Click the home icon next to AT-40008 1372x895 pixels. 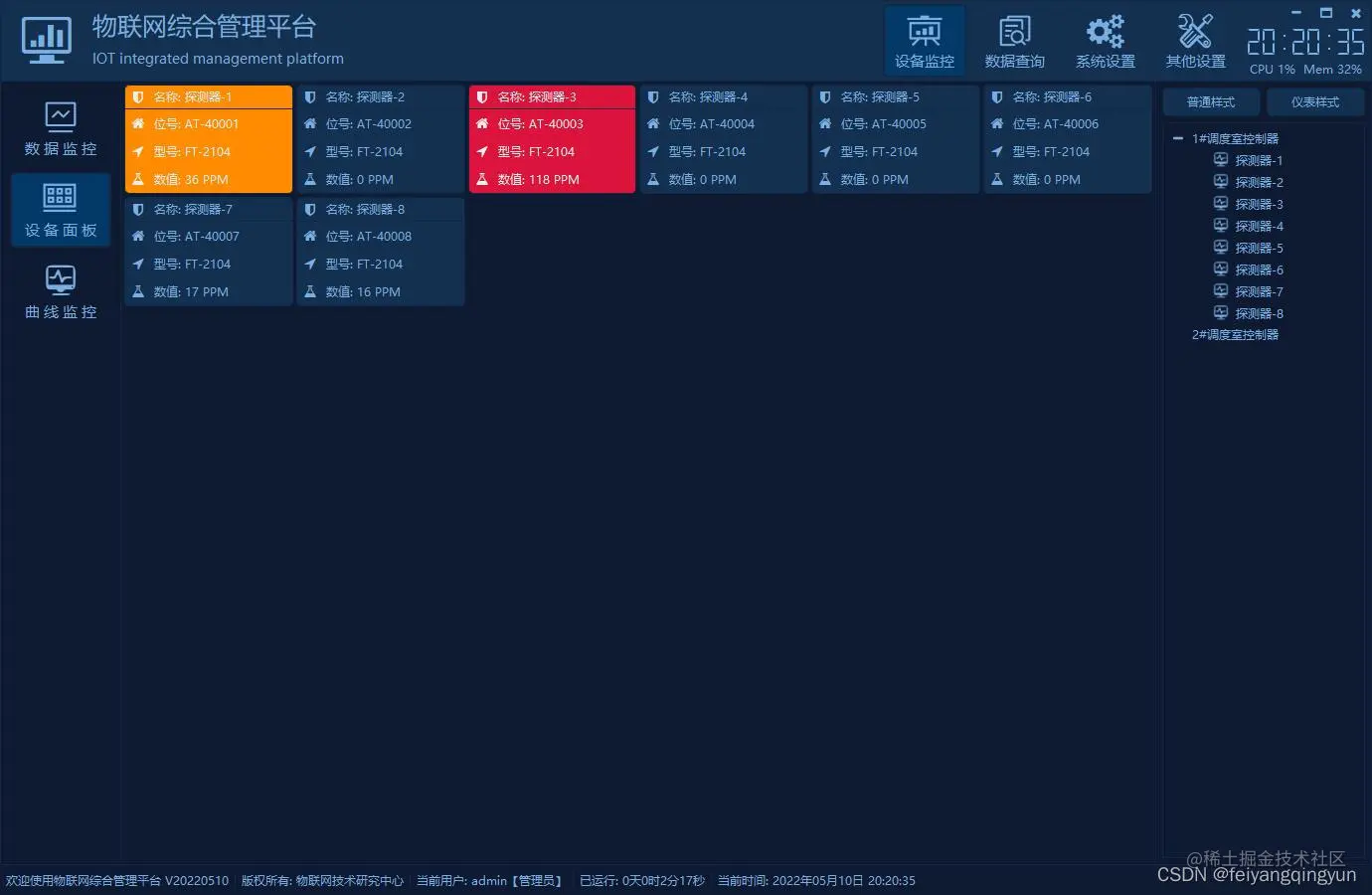pyautogui.click(x=310, y=237)
